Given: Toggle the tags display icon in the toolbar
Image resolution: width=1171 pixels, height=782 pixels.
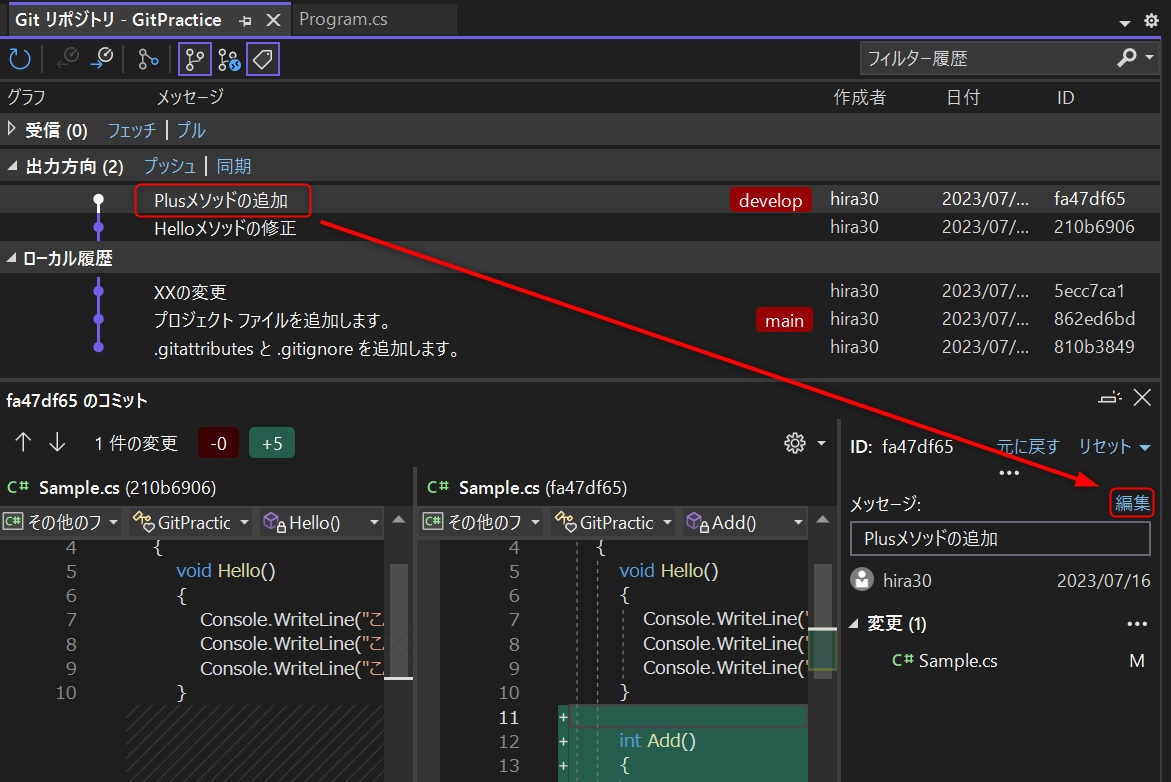Looking at the screenshot, I should click(x=261, y=59).
